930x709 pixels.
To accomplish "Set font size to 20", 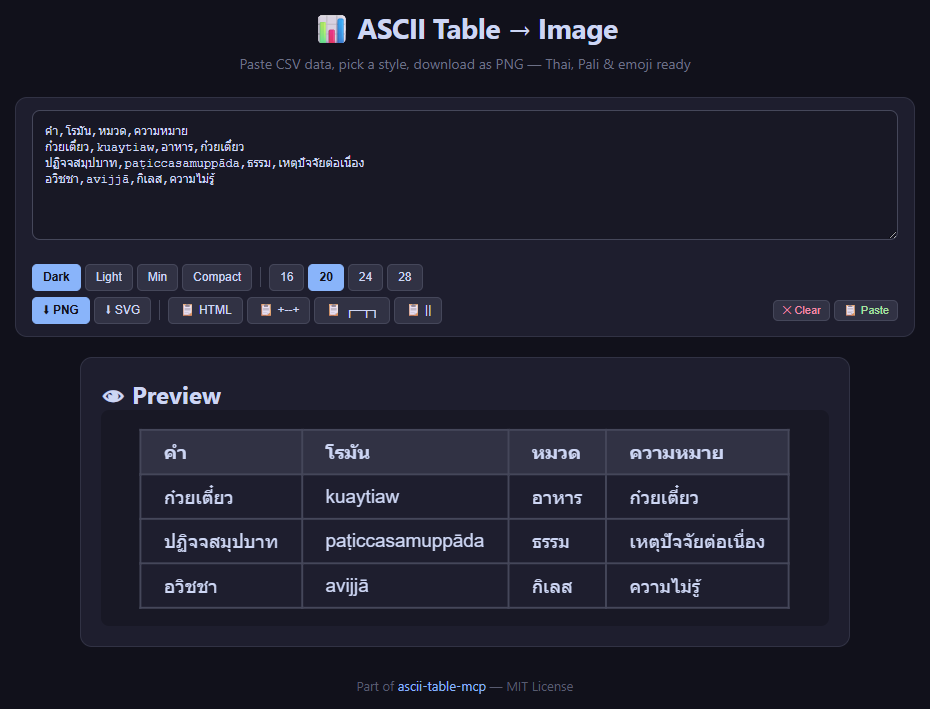I will pos(326,277).
